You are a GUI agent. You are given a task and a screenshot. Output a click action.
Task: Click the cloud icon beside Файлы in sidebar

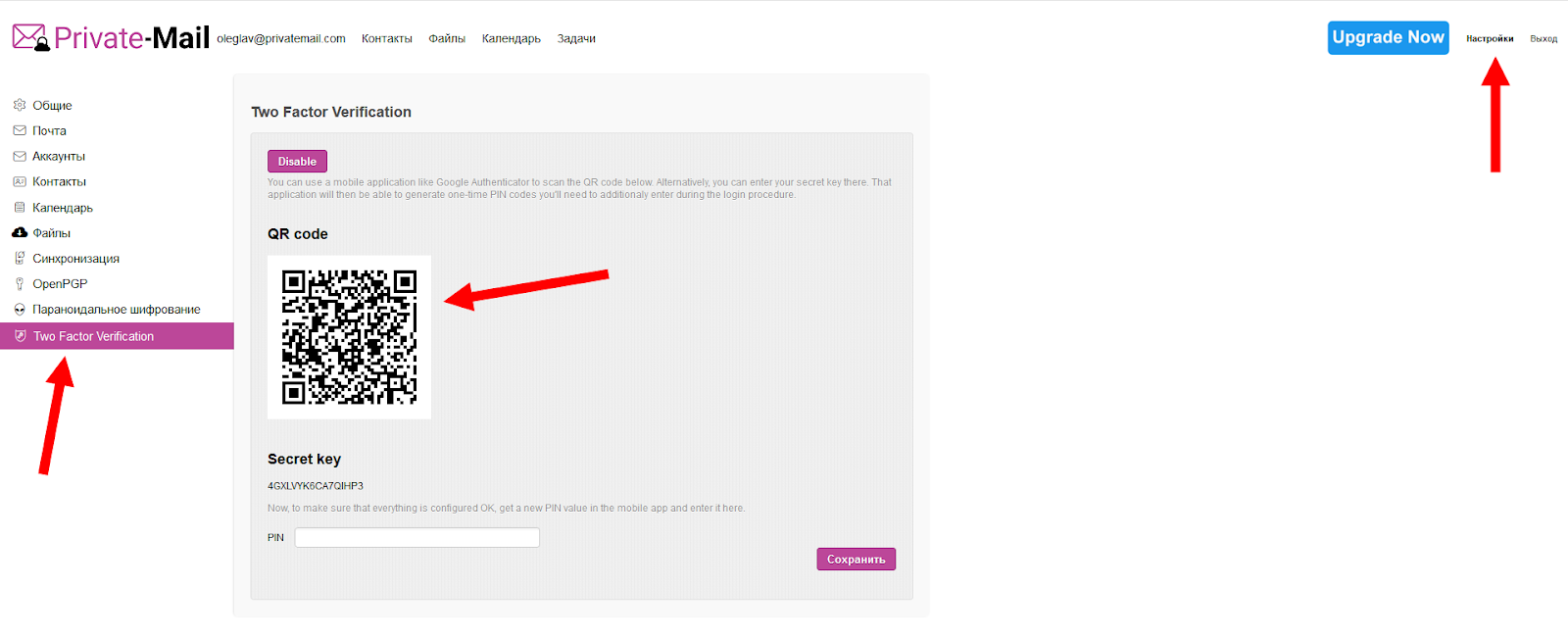click(x=20, y=232)
